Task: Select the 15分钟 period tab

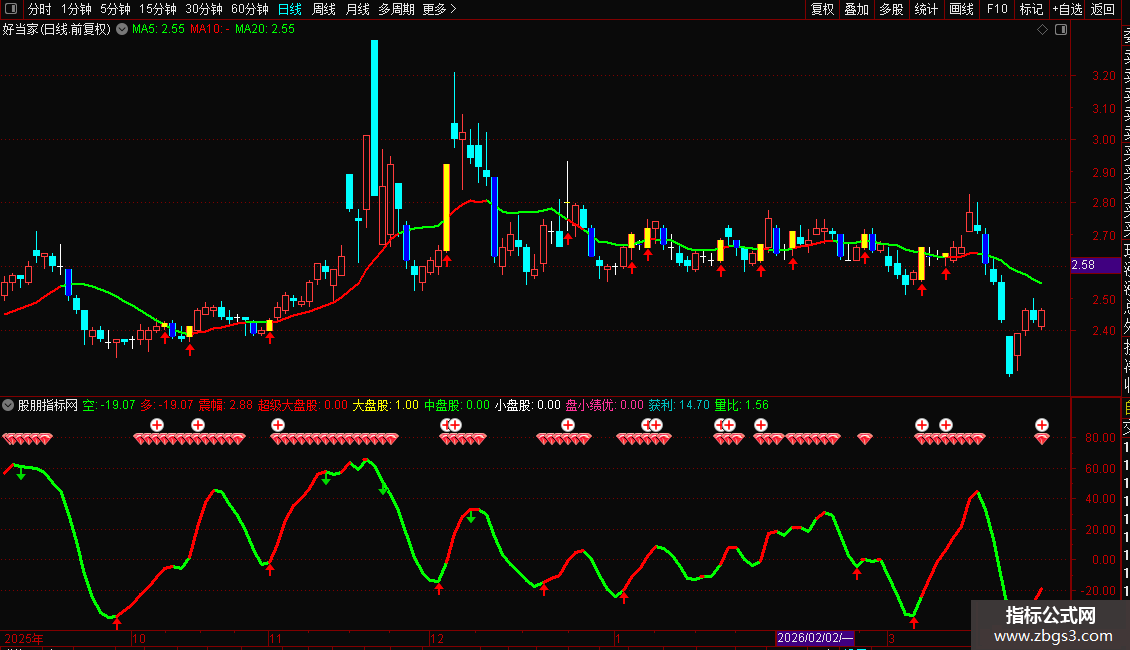Action: (158, 9)
